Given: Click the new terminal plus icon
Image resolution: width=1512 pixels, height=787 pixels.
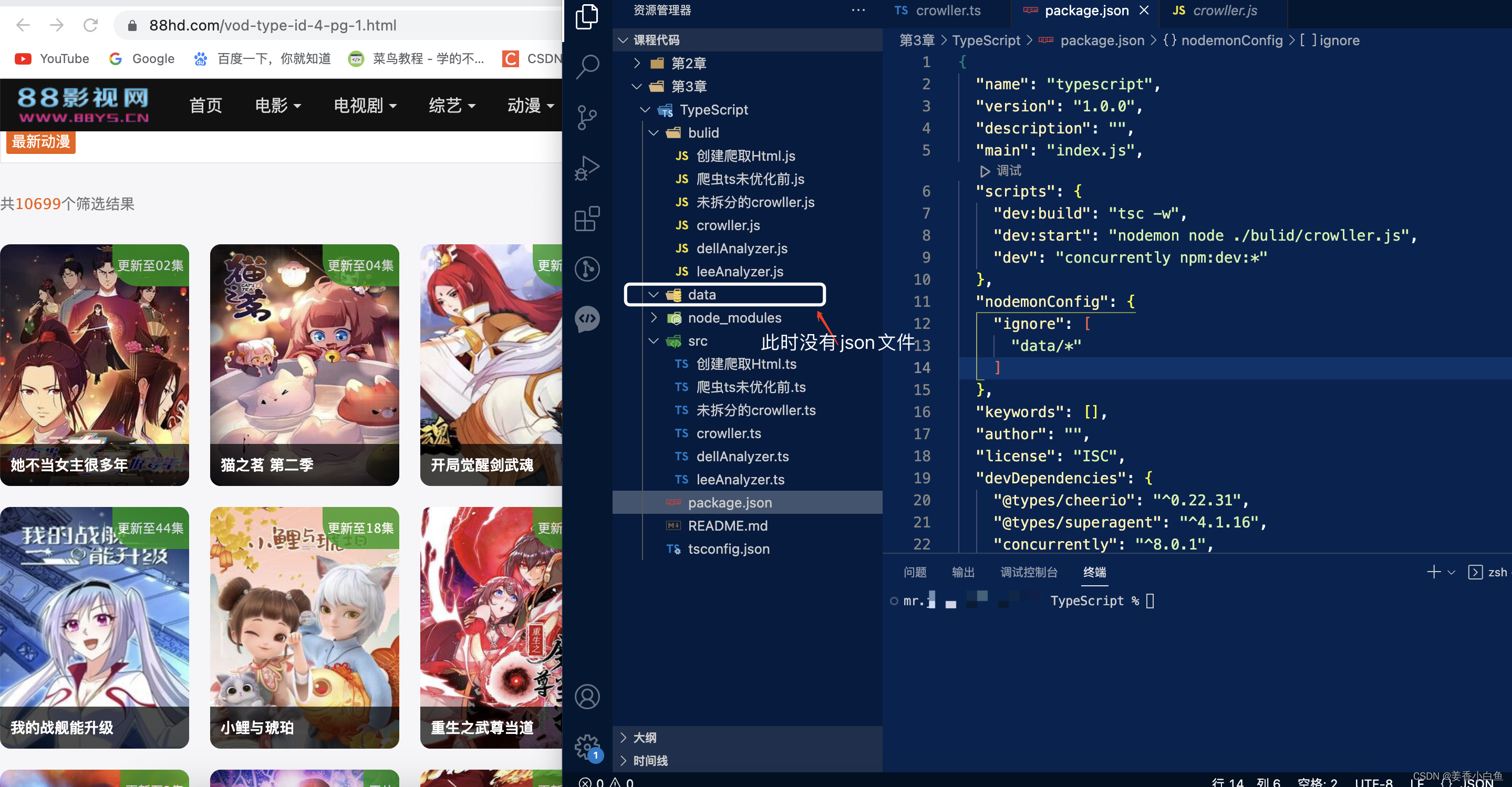Looking at the screenshot, I should point(1433,572).
